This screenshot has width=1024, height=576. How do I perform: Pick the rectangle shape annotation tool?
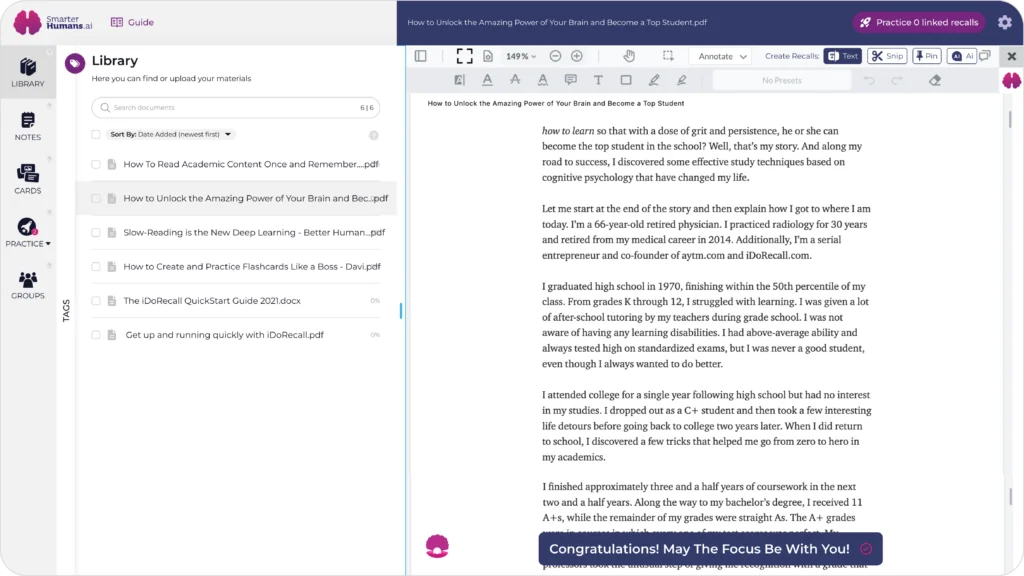pyautogui.click(x=626, y=80)
